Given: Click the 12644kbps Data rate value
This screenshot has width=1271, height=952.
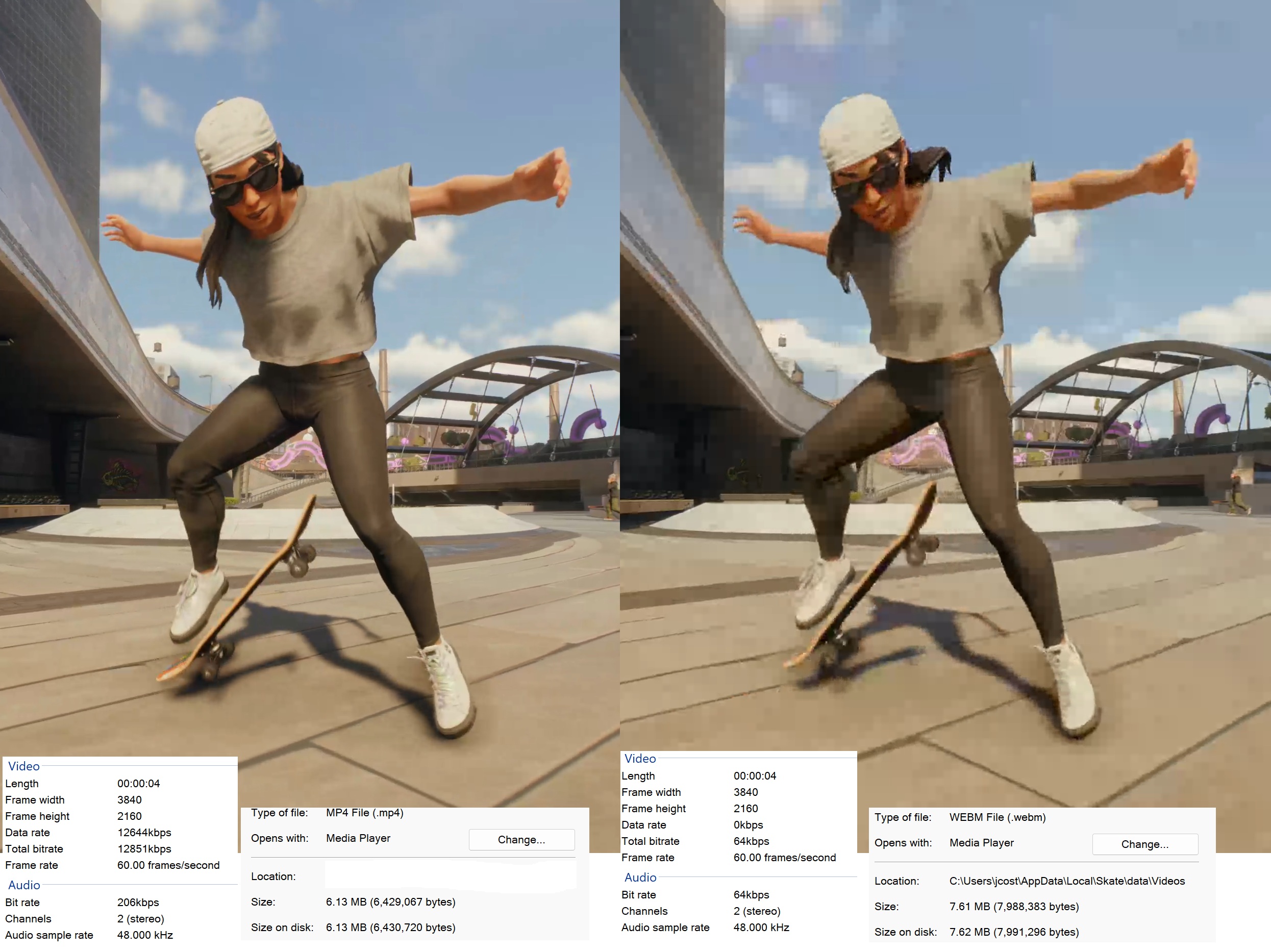Looking at the screenshot, I should 144,833.
